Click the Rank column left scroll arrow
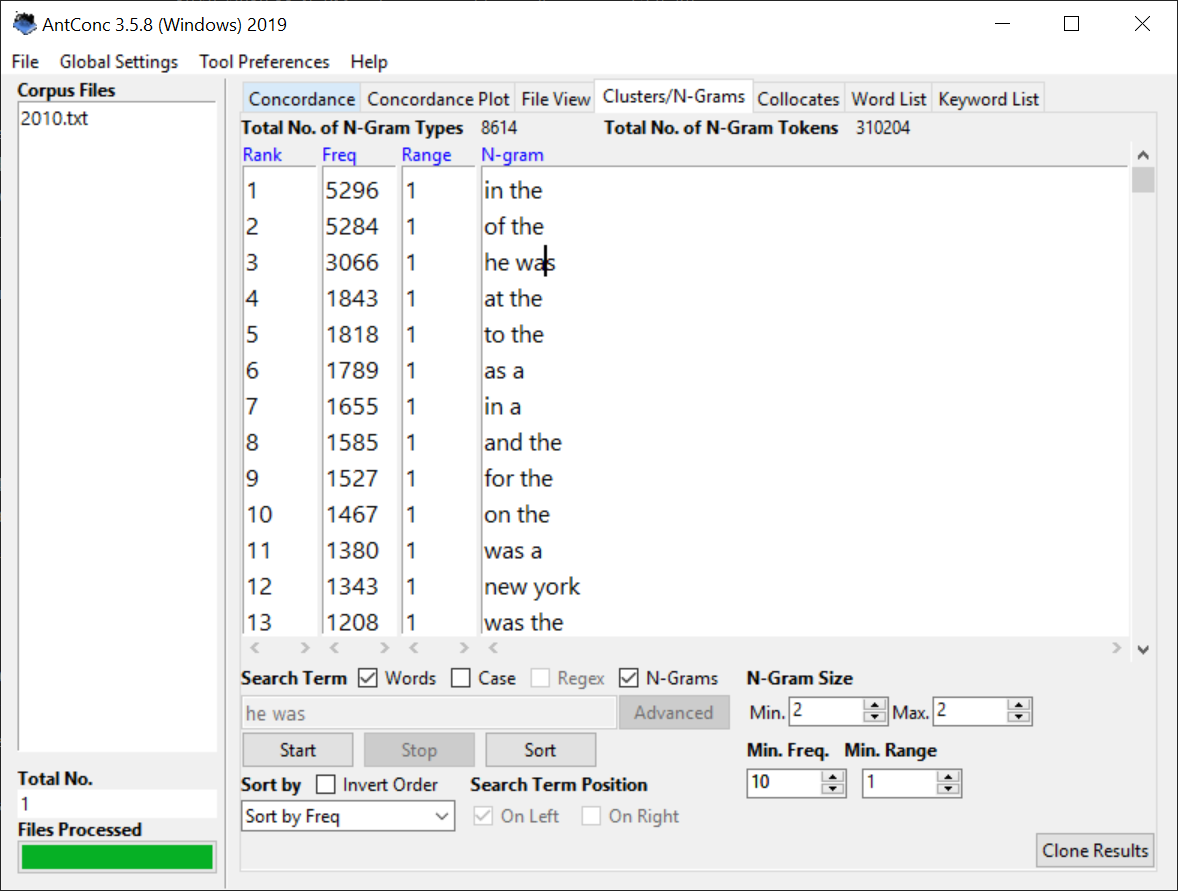The image size is (1178, 891). point(255,648)
